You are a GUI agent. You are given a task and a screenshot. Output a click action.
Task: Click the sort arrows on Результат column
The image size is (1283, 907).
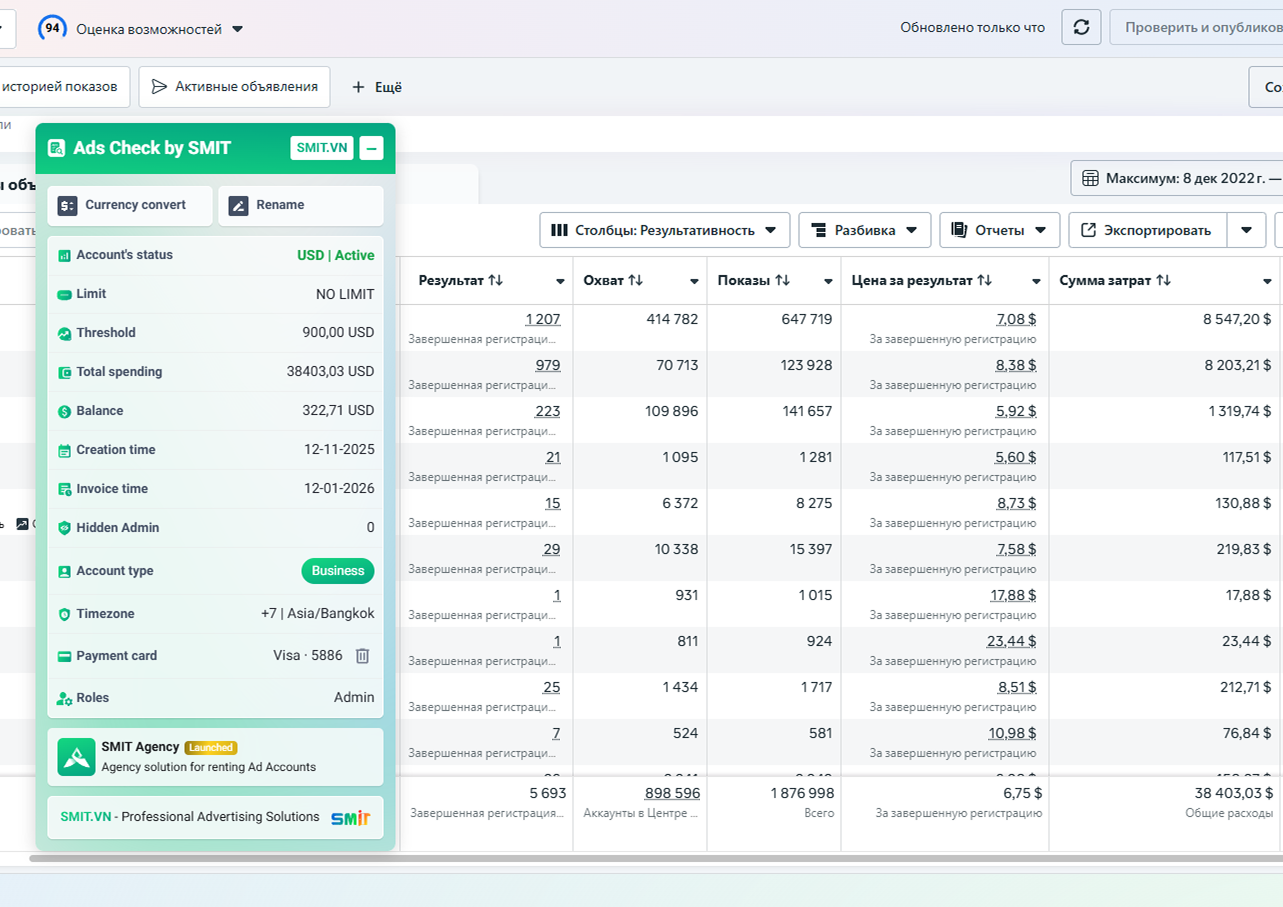[496, 281]
